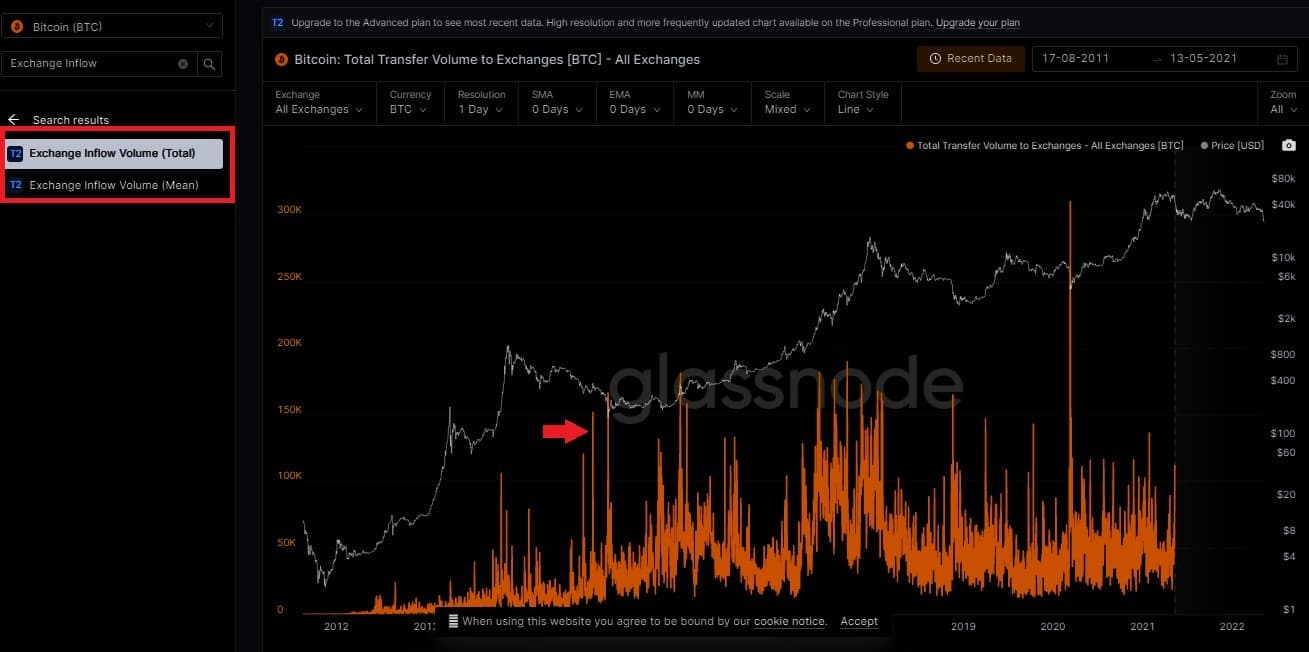
Task: Click the Recent Data button
Action: click(970, 59)
